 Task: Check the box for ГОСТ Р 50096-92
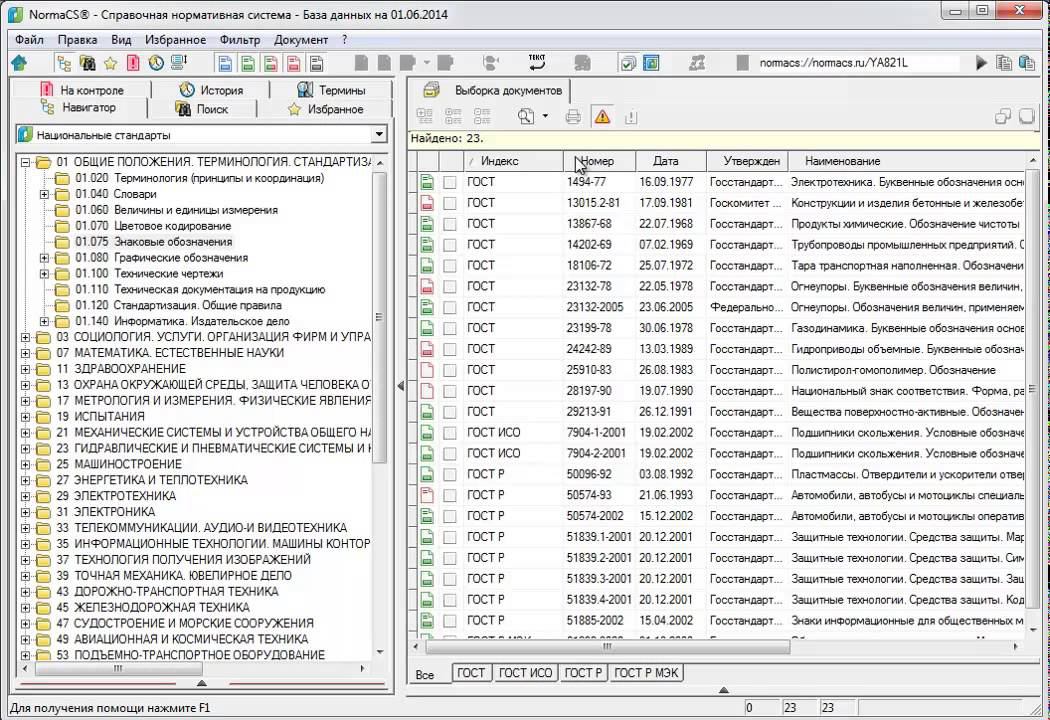tap(450, 475)
